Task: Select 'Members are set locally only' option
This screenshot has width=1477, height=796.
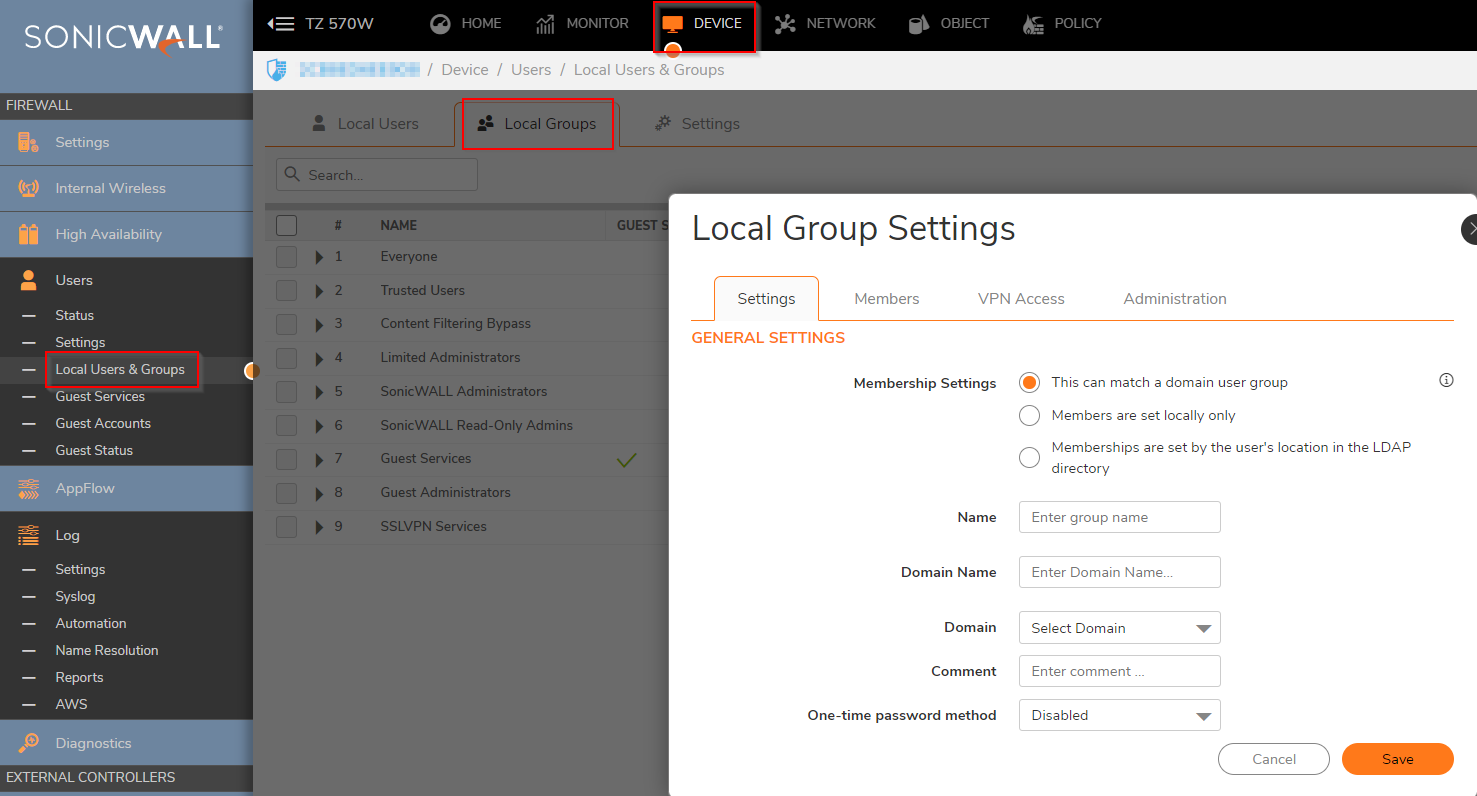Action: (x=1029, y=415)
